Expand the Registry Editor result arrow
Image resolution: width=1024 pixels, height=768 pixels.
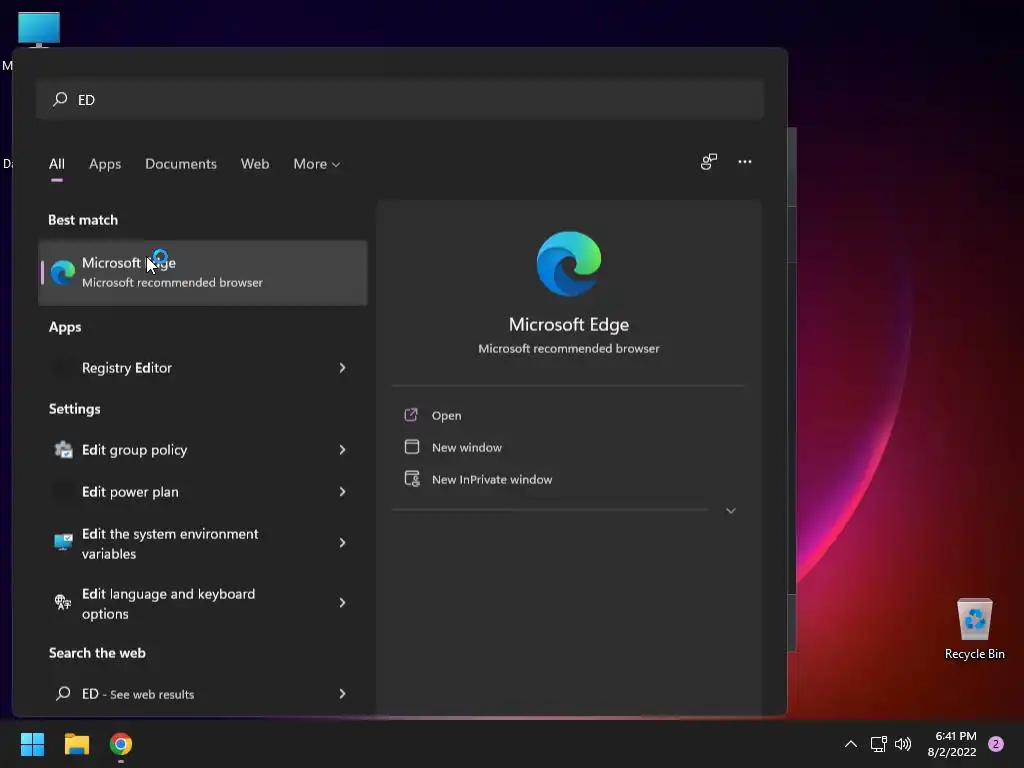(x=342, y=368)
